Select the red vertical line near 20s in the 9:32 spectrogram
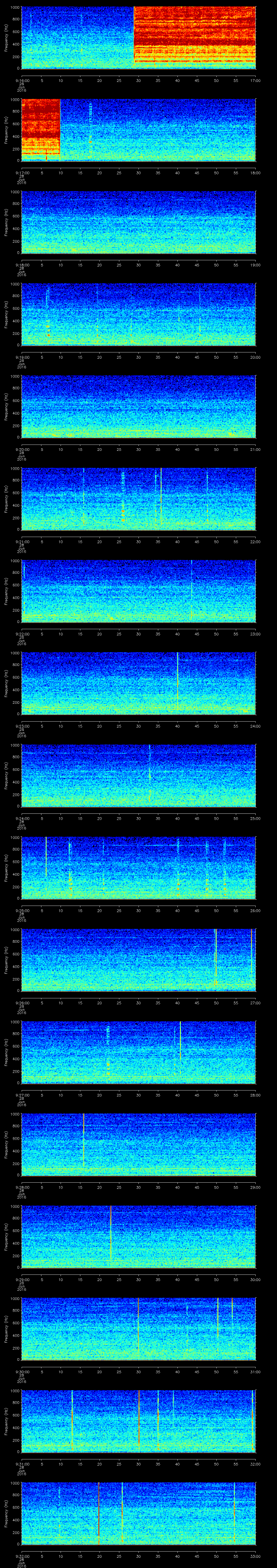The height and width of the screenshot is (1568, 277). 99,1513
